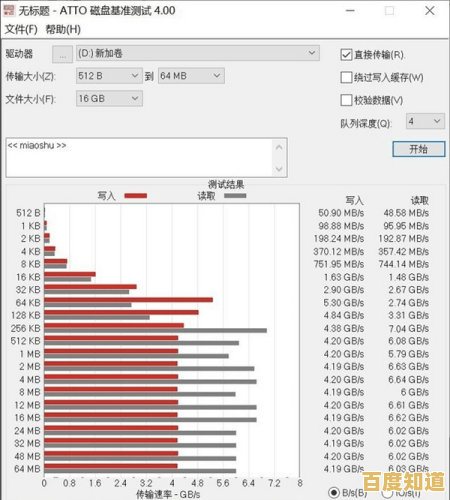Viewport: 450px width, 500px height.
Task: Uncheck the 直接传输(R) checkbox
Action: [x=346, y=55]
